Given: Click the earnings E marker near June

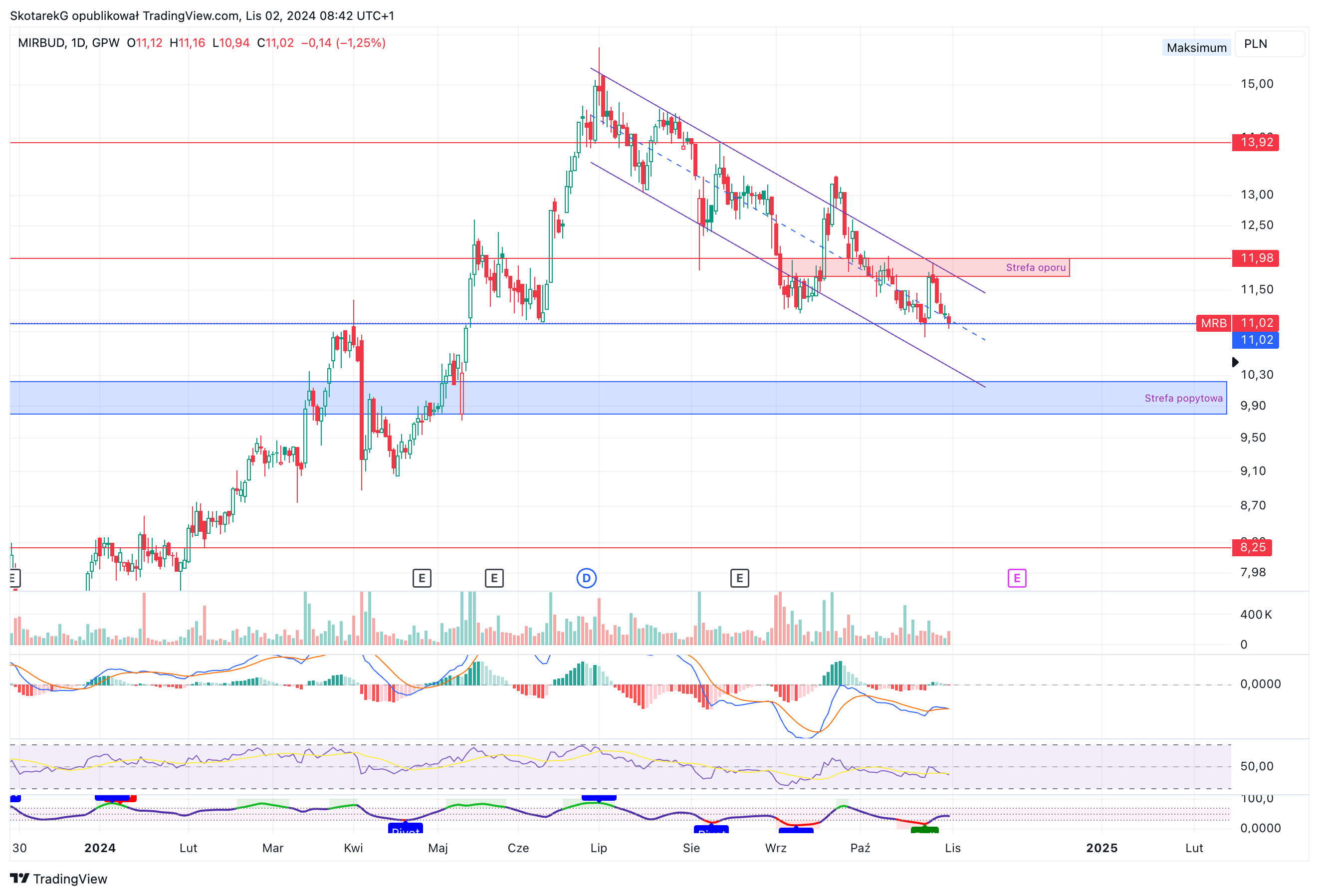Looking at the screenshot, I should click(494, 578).
